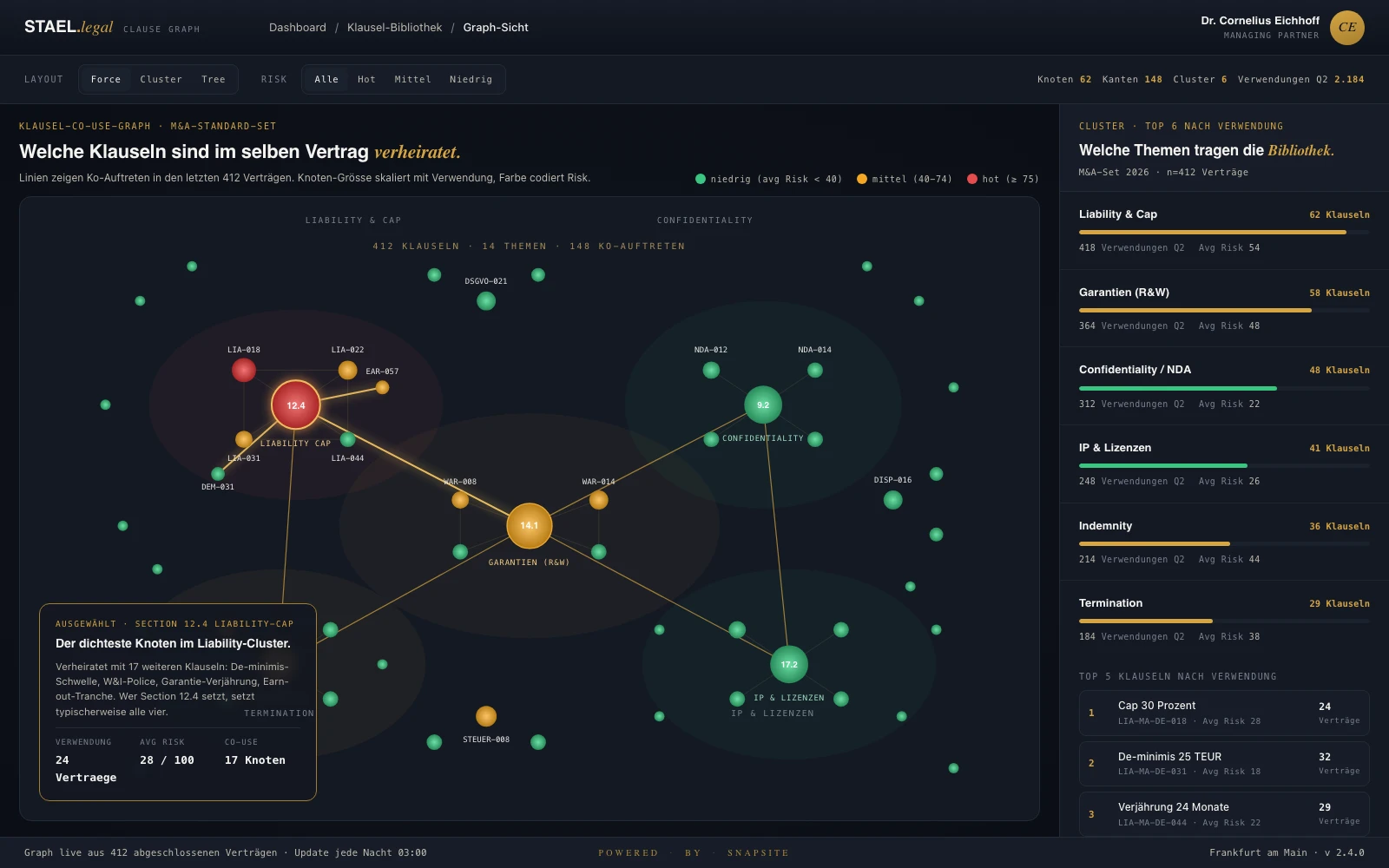Click the EAR-057 node
This screenshot has height=868, width=1389.
(382, 387)
